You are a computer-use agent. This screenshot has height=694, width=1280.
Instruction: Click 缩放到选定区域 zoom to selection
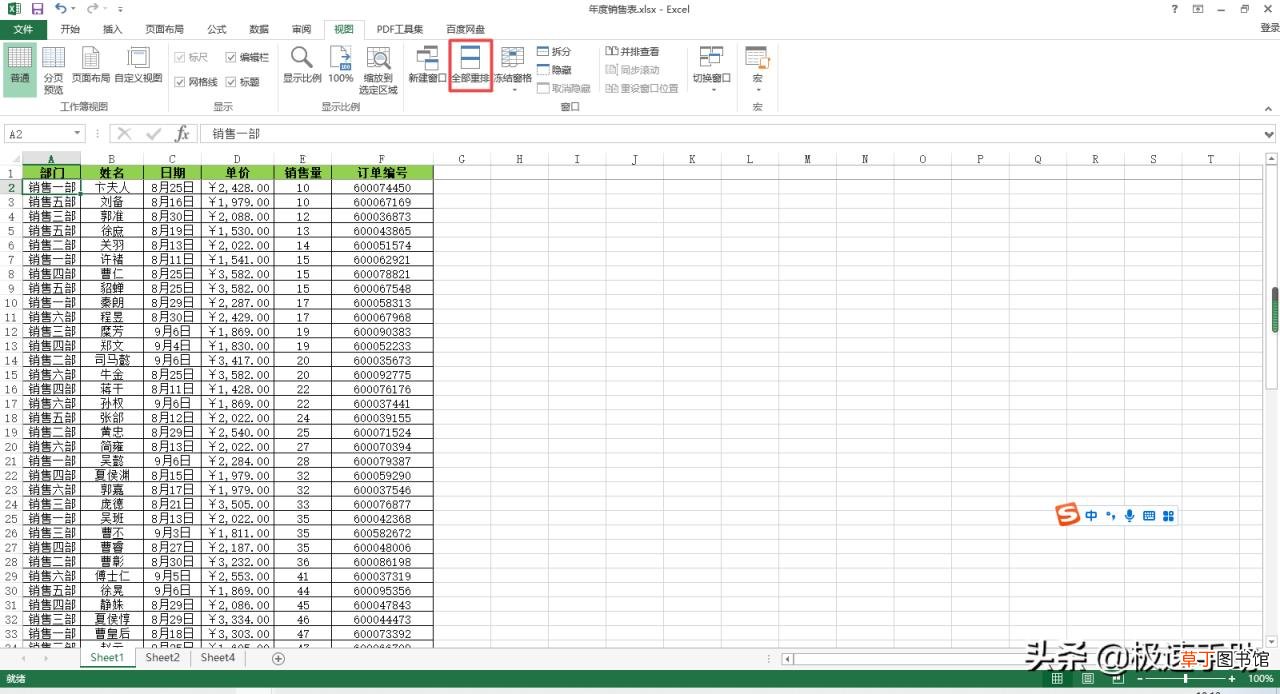378,70
